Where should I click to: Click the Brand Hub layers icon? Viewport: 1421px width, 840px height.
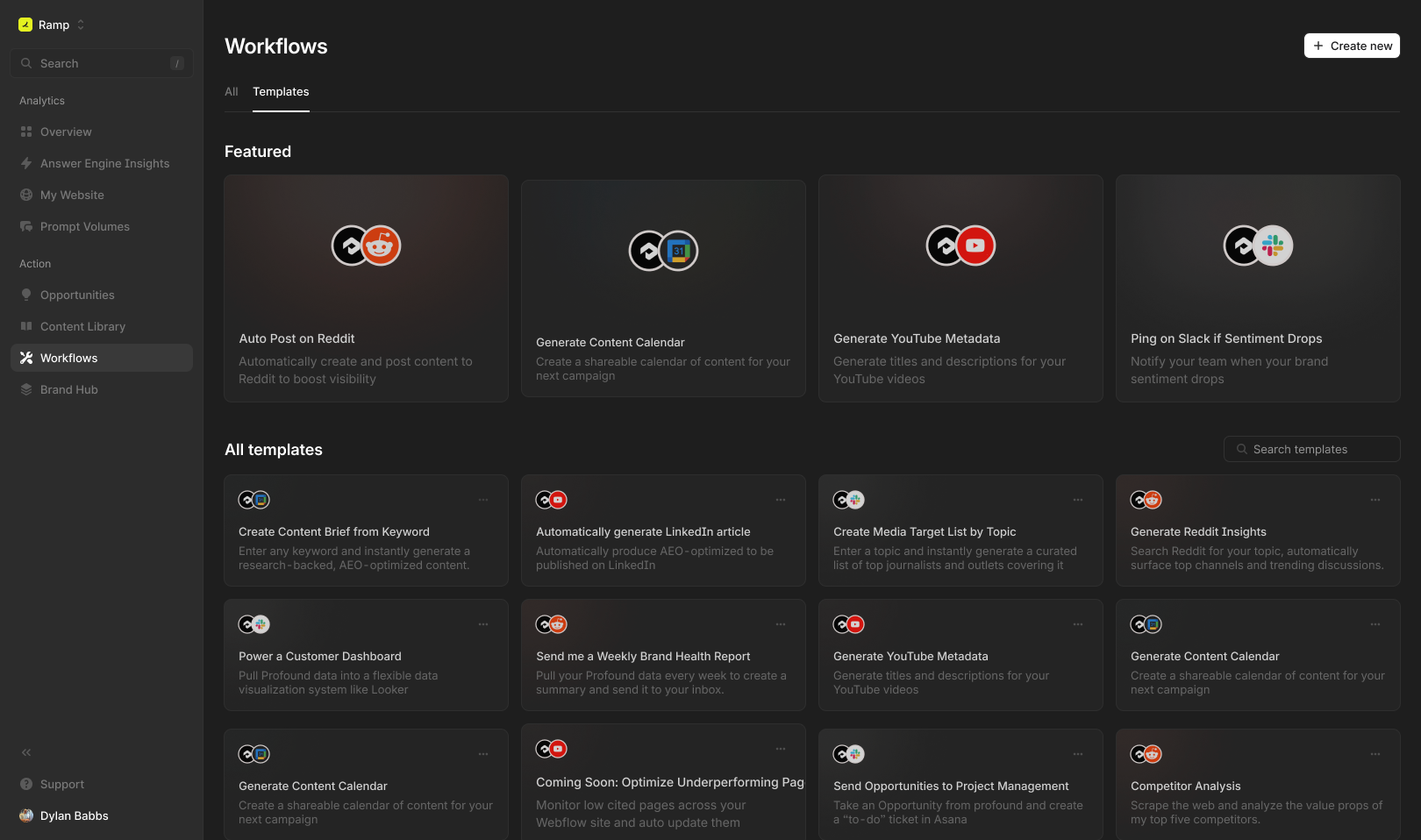pyautogui.click(x=26, y=389)
